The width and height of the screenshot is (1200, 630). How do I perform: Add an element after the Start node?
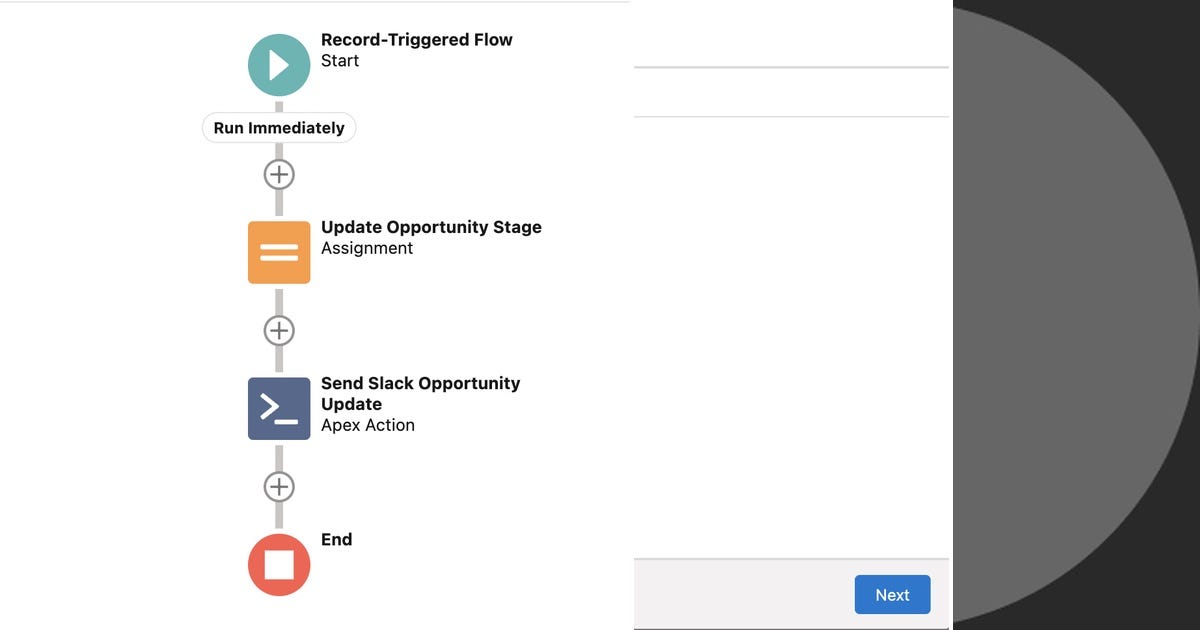click(x=278, y=173)
